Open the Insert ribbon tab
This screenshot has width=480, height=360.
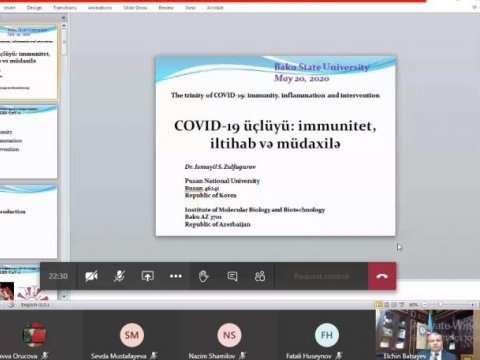click(10, 7)
